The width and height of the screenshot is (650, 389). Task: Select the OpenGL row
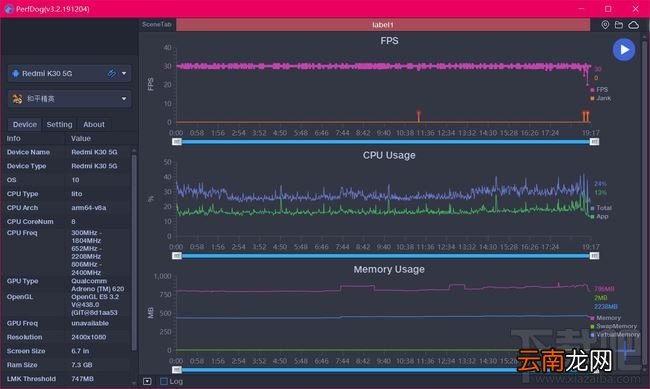pos(66,304)
